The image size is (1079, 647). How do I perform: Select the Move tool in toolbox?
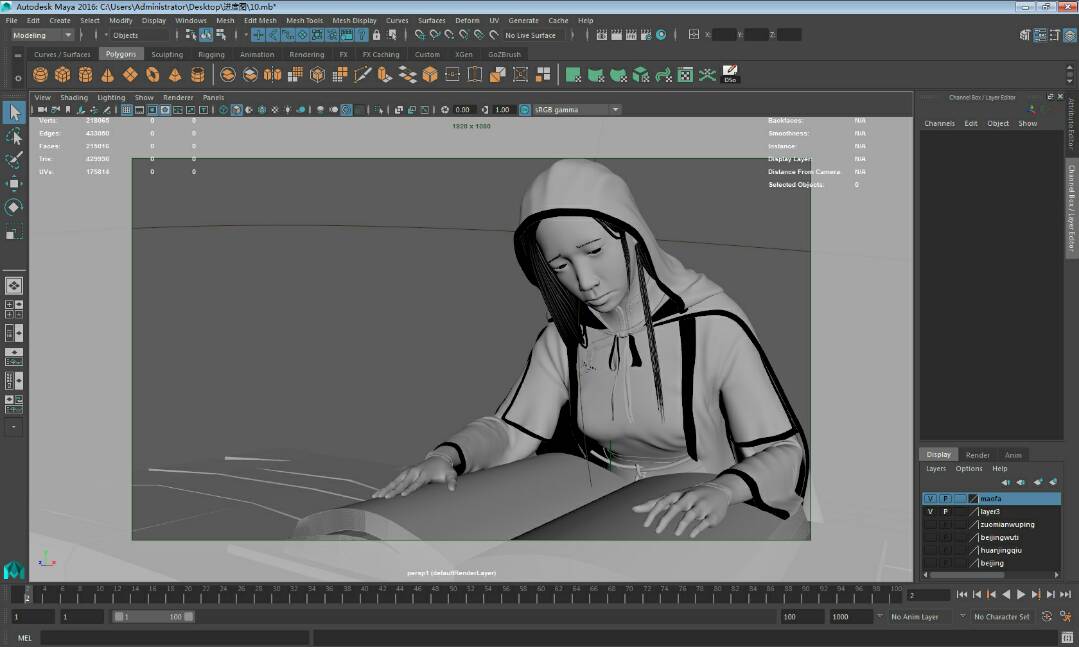coord(14,183)
